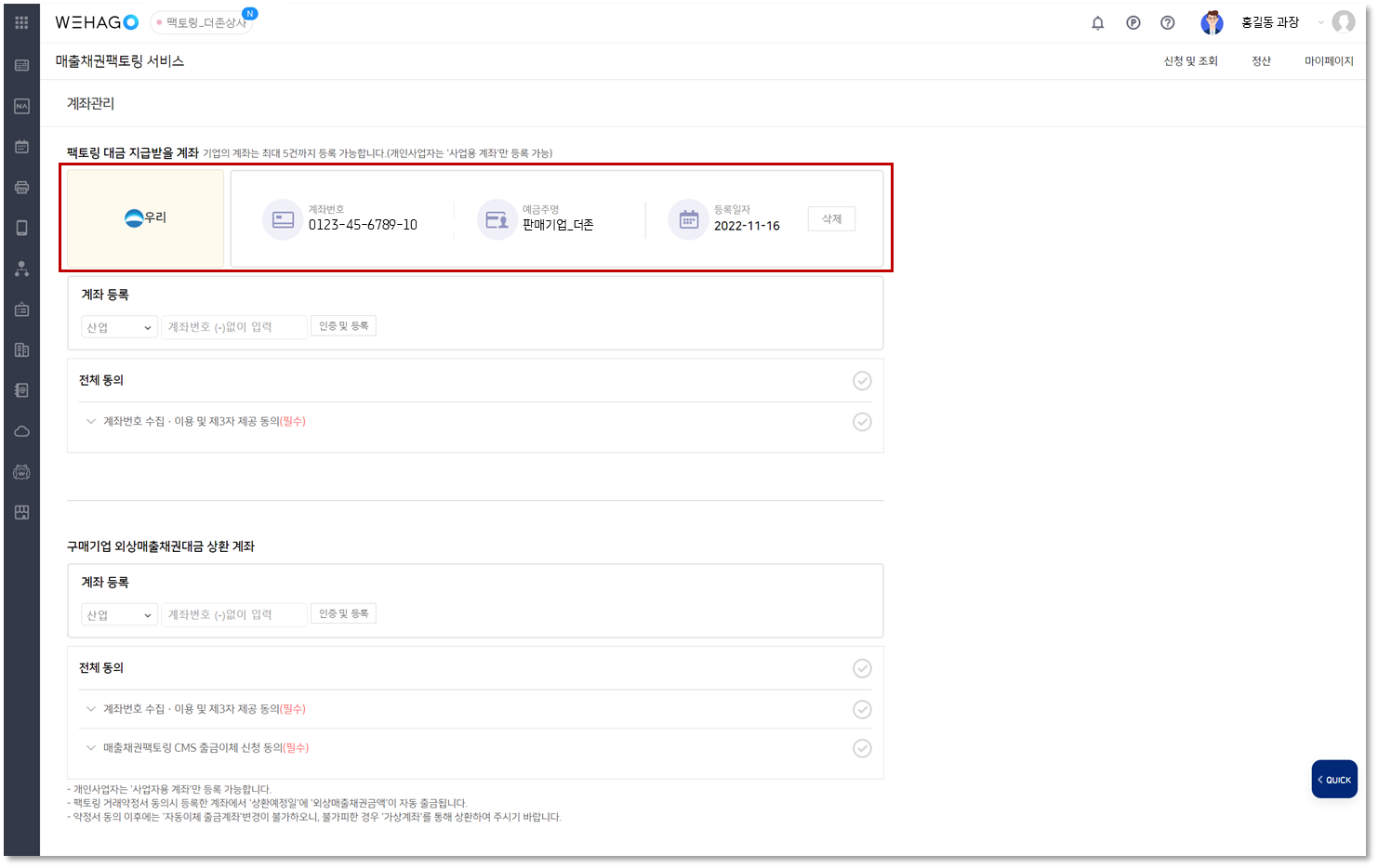This screenshot has width=1378, height=868.
Task: Open the 산업 bank dropdown under 계좌 등록
Action: [x=119, y=326]
